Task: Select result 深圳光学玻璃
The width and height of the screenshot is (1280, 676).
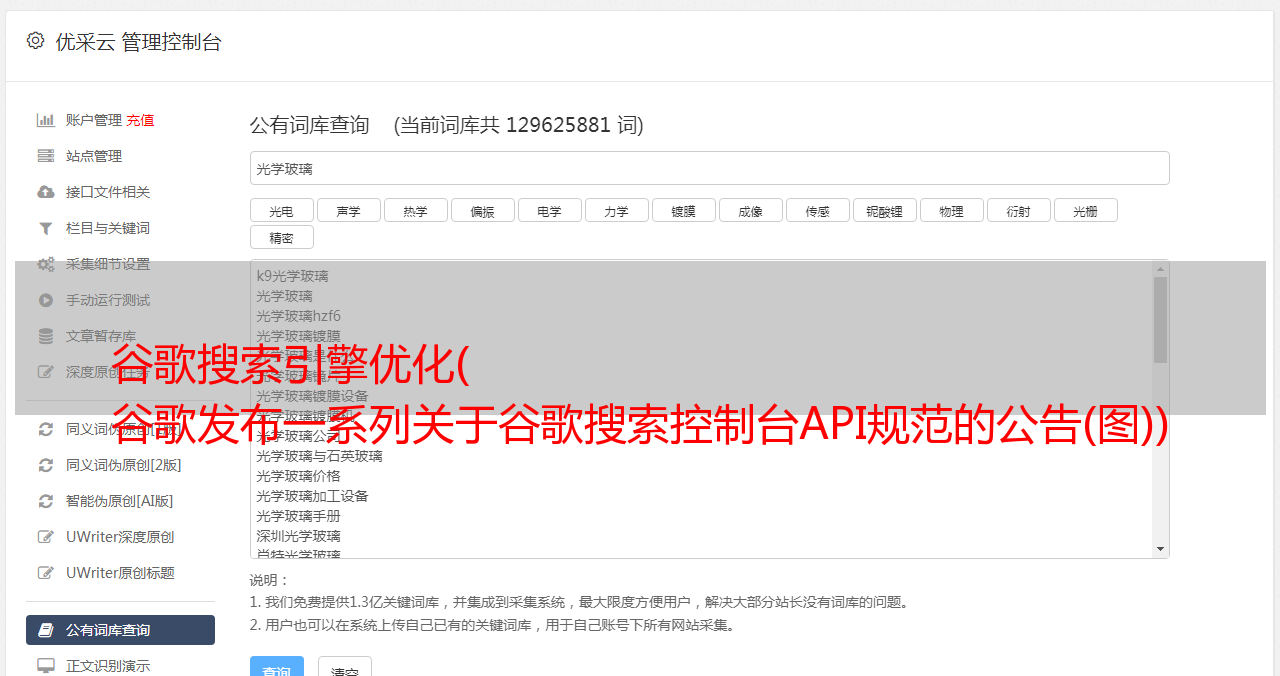Action: pyautogui.click(x=298, y=536)
